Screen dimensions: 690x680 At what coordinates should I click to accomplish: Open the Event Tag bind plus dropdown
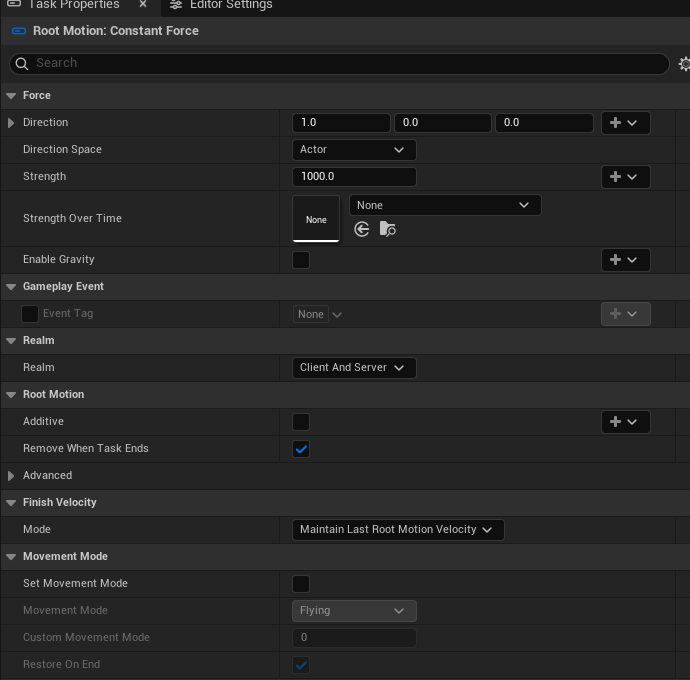coord(625,314)
